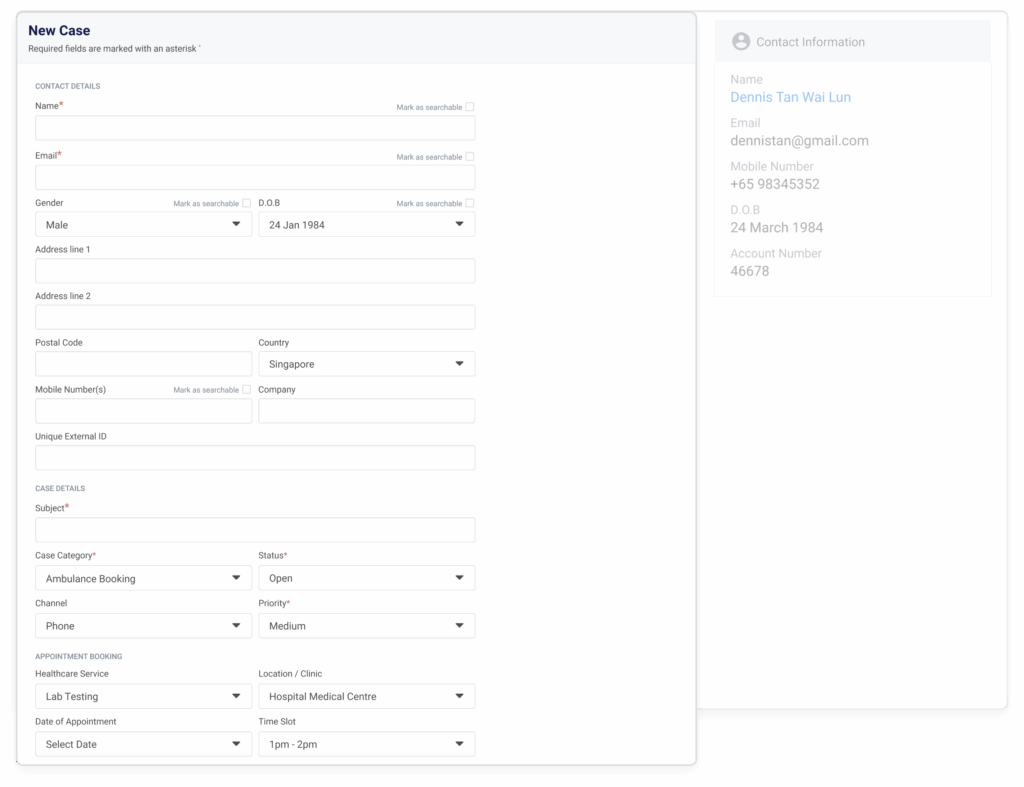Screen dimensions: 1024x787
Task: Enable Mark as searchable for D.O.B
Action: coord(470,203)
